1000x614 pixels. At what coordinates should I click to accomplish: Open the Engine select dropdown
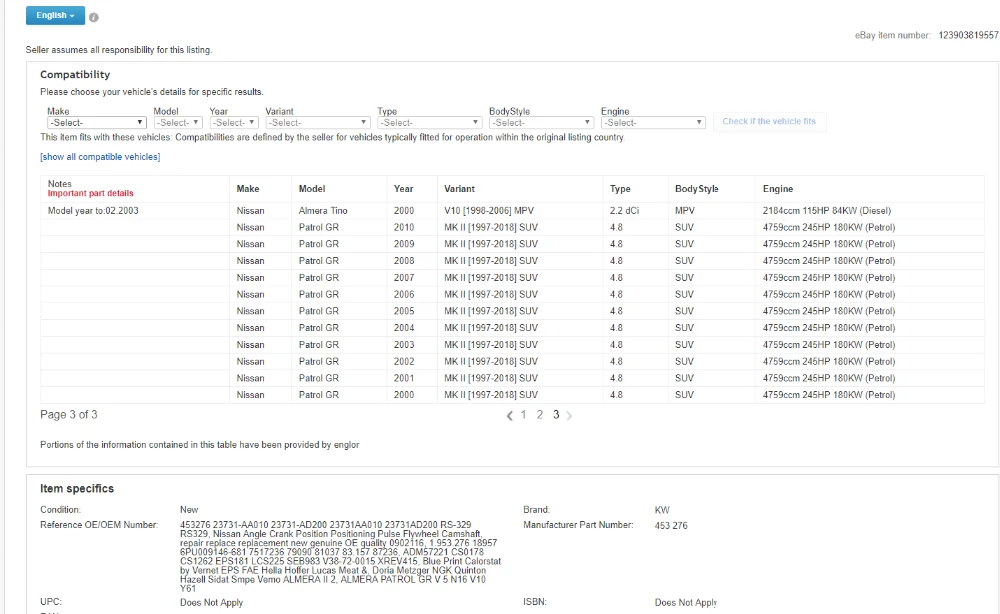click(x=653, y=122)
